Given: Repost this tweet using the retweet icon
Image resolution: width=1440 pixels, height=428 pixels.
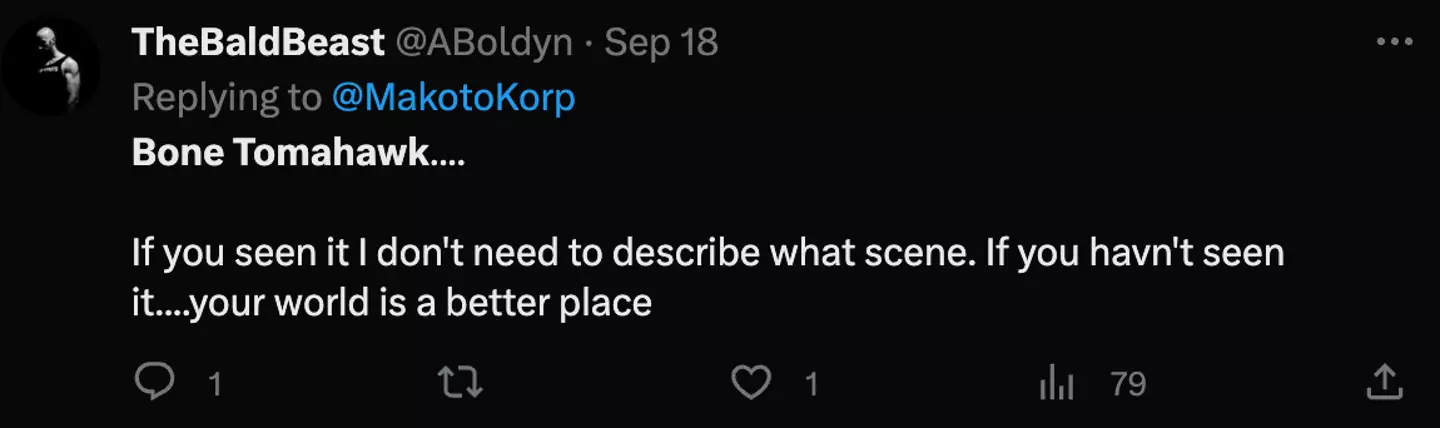Looking at the screenshot, I should click(x=461, y=383).
